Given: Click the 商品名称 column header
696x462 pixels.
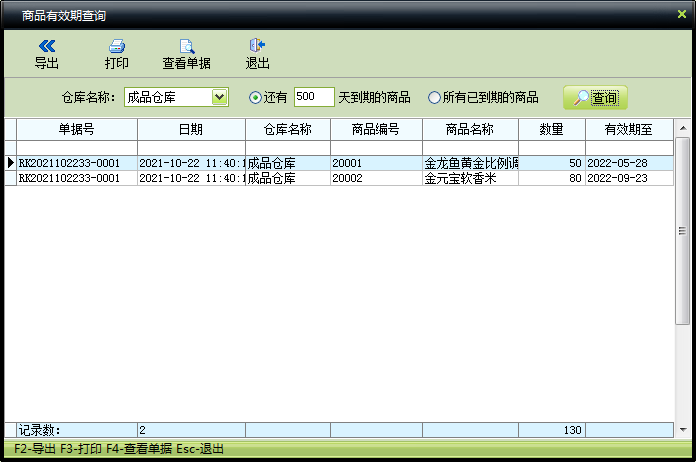Looking at the screenshot, I should pos(470,130).
